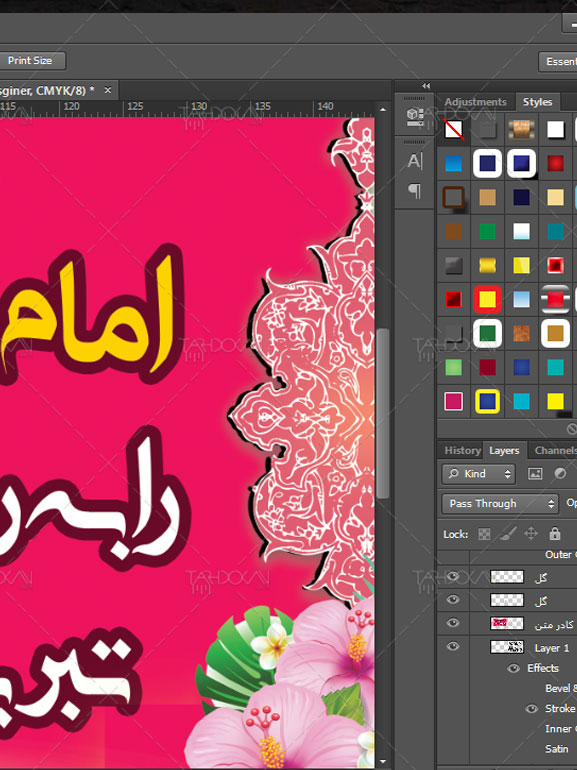Apply the gray style with brown stroke

(x=453, y=197)
